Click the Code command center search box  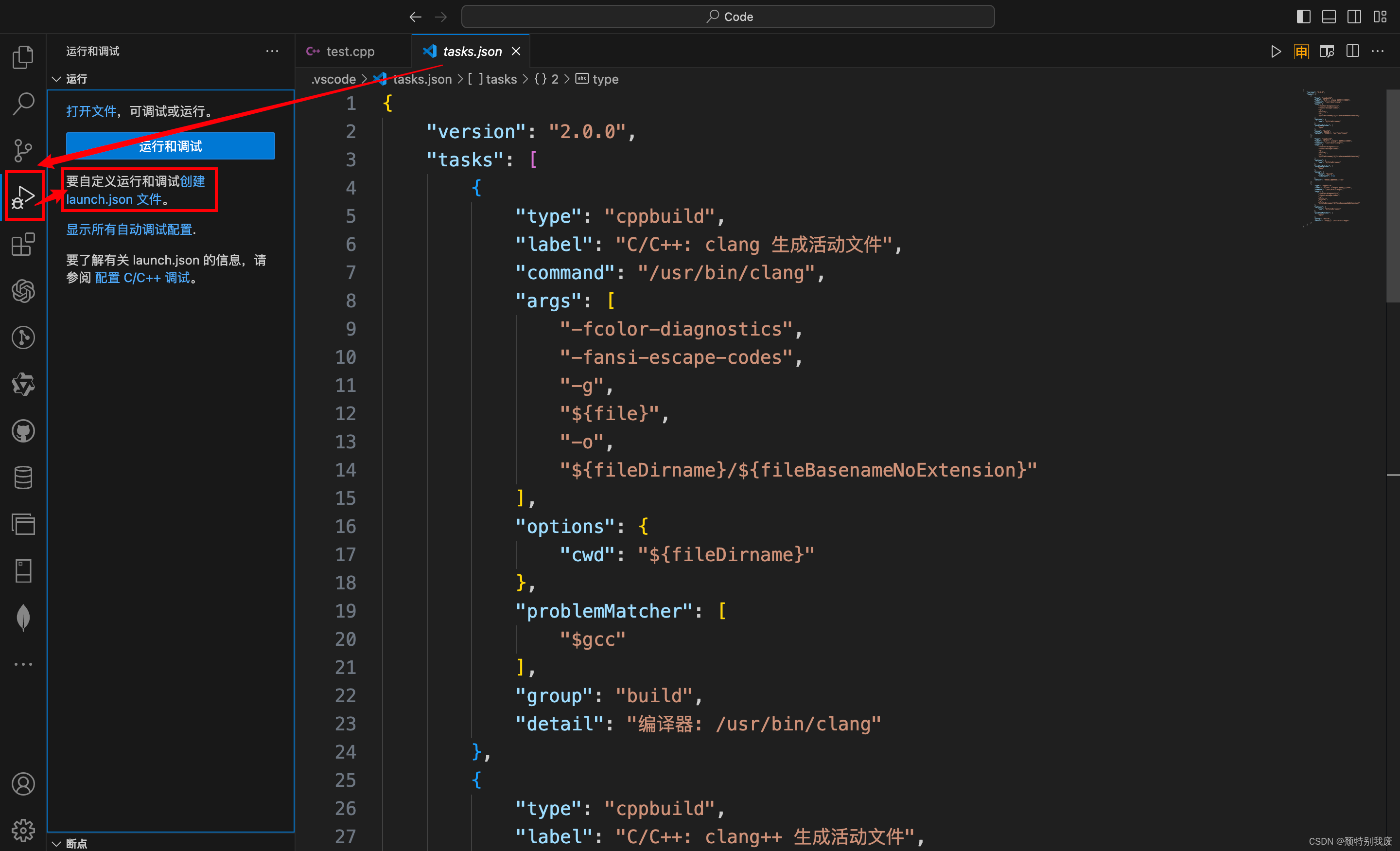pos(728,17)
